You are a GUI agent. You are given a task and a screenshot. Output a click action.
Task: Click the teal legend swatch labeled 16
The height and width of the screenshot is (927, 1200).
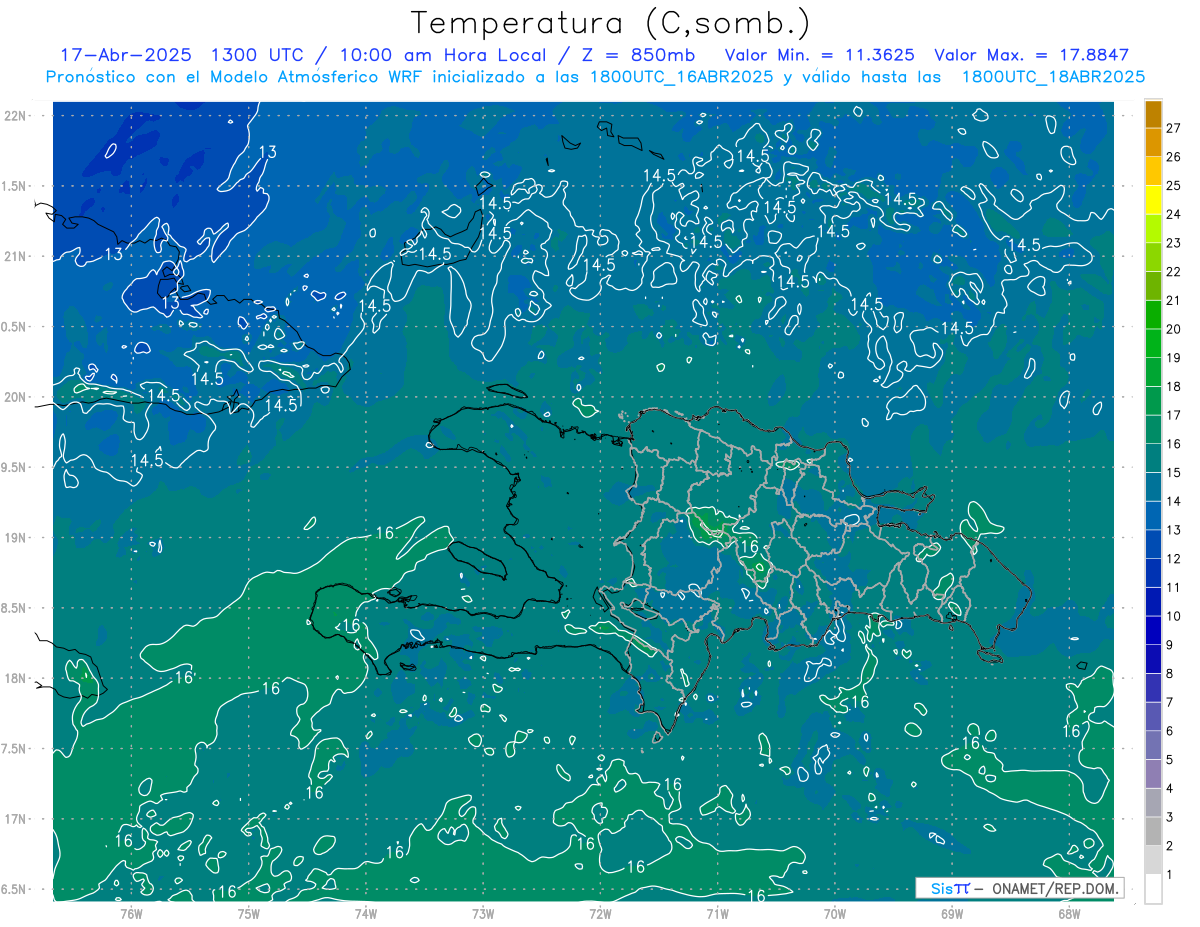click(1153, 430)
